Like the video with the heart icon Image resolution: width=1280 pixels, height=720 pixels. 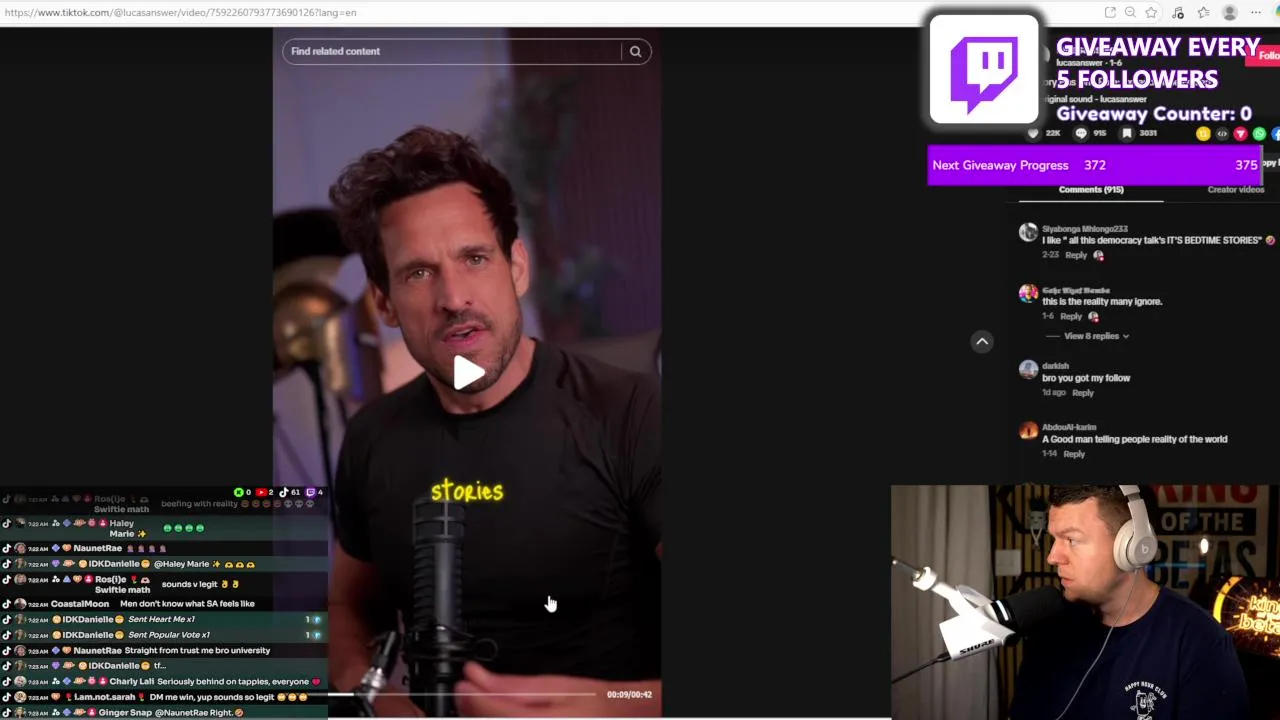point(1033,133)
